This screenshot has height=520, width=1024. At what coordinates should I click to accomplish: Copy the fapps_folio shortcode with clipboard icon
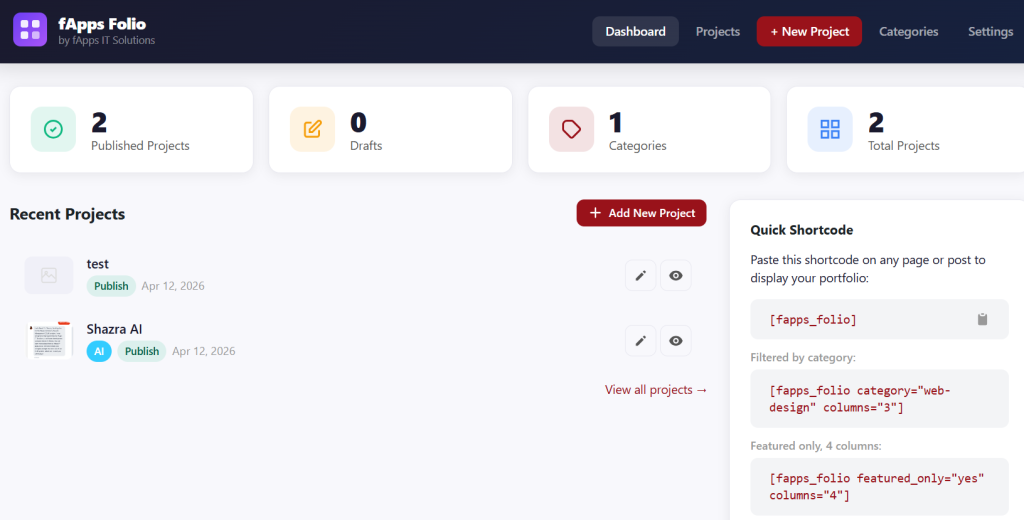coord(982,320)
